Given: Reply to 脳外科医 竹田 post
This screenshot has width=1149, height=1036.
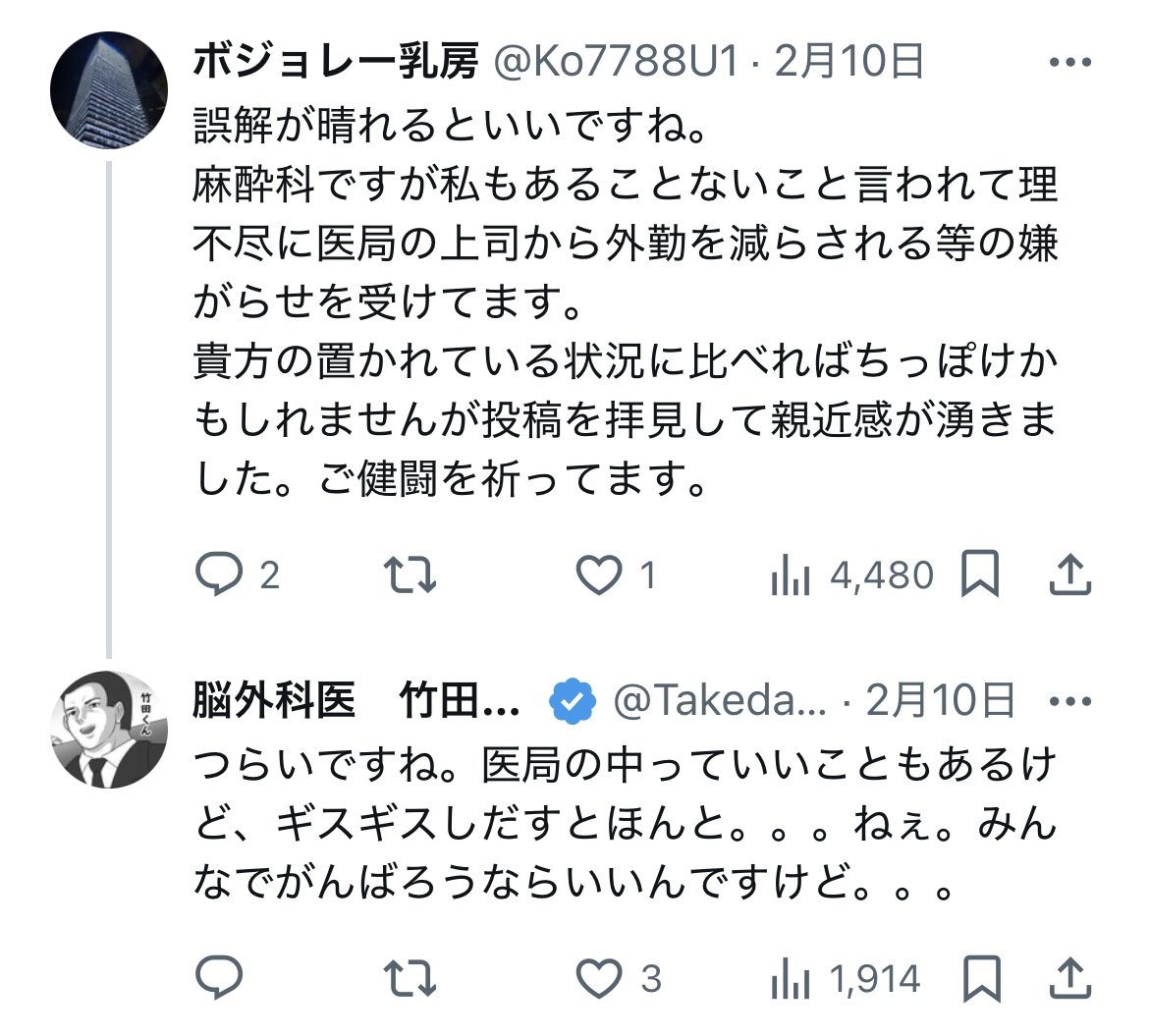Looking at the screenshot, I should tap(218, 978).
